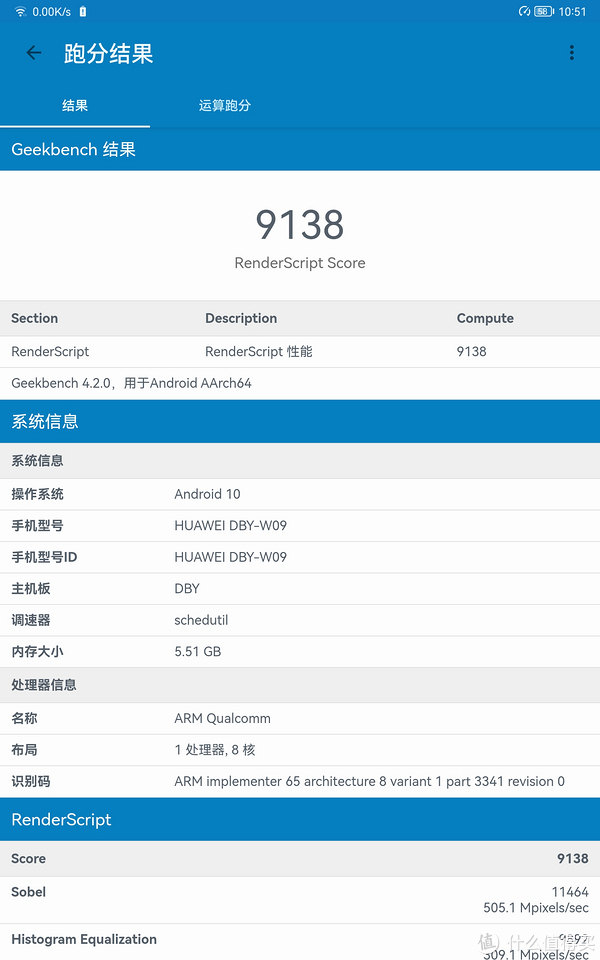Tap the 手机型号ID label

click(44, 557)
